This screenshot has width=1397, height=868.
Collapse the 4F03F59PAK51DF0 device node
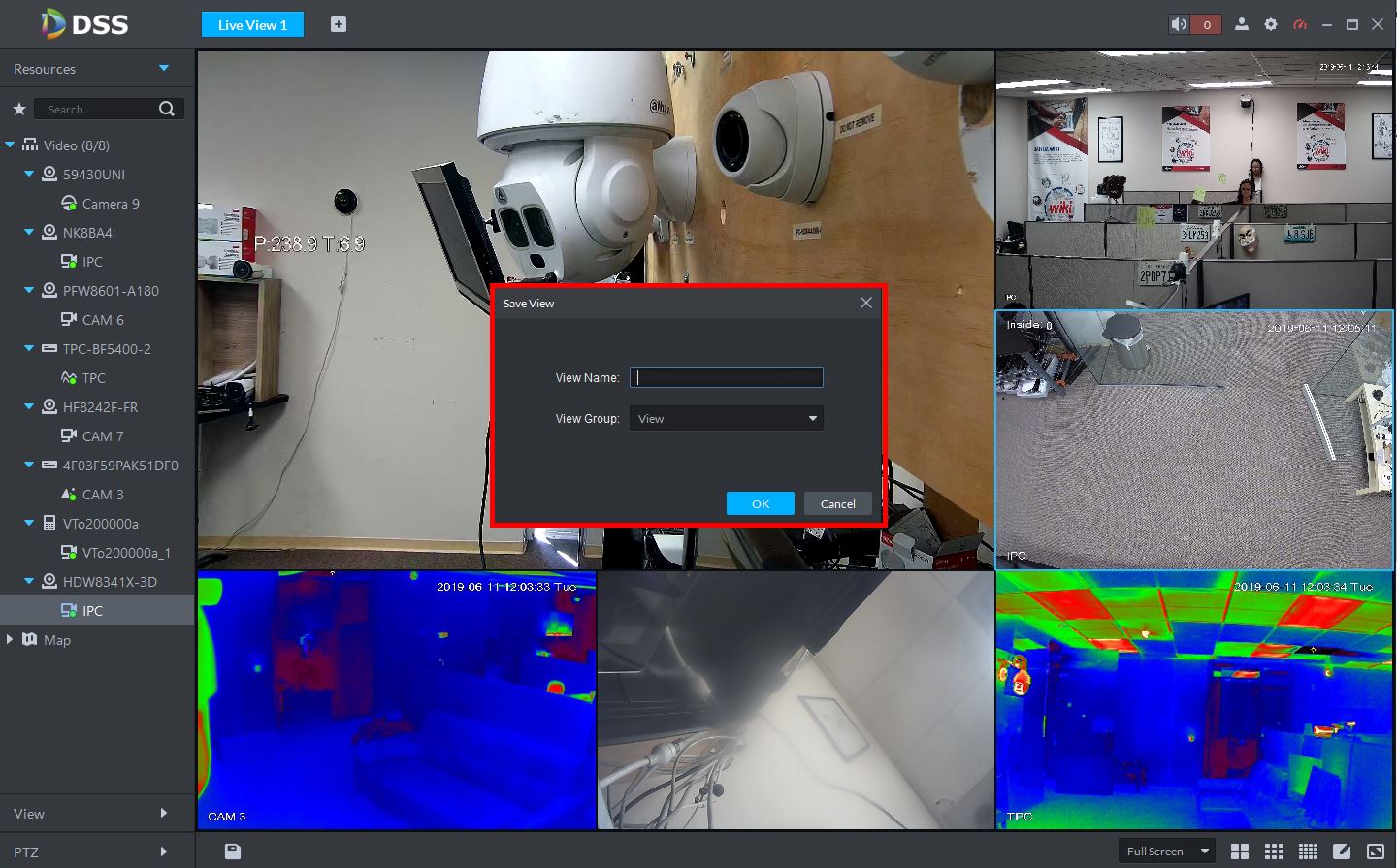(29, 465)
